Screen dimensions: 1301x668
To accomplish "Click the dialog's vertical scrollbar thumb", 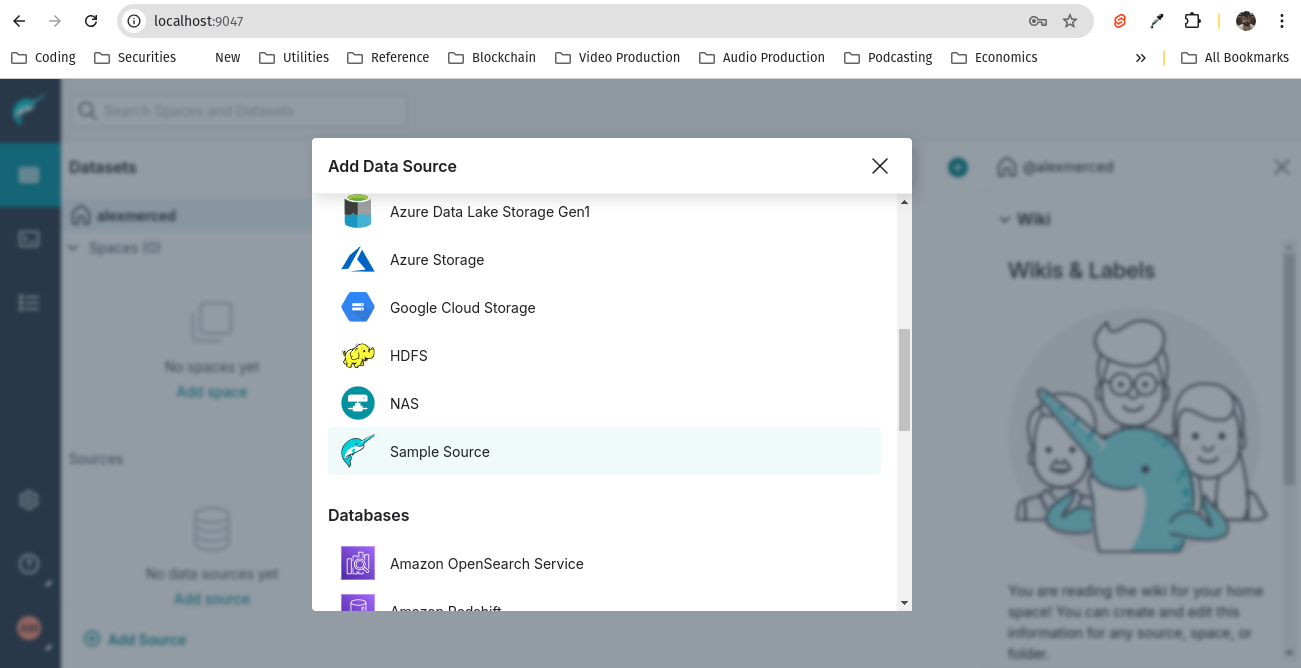I will pos(904,380).
